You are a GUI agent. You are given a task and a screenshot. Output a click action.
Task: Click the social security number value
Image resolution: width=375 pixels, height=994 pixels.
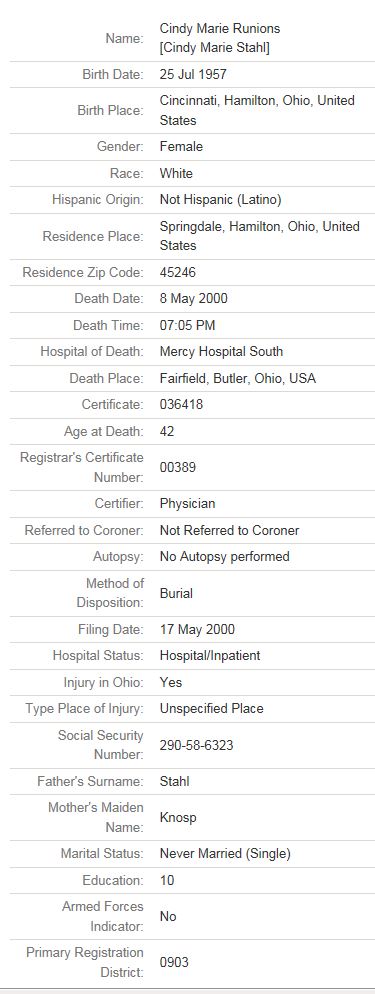(196, 746)
